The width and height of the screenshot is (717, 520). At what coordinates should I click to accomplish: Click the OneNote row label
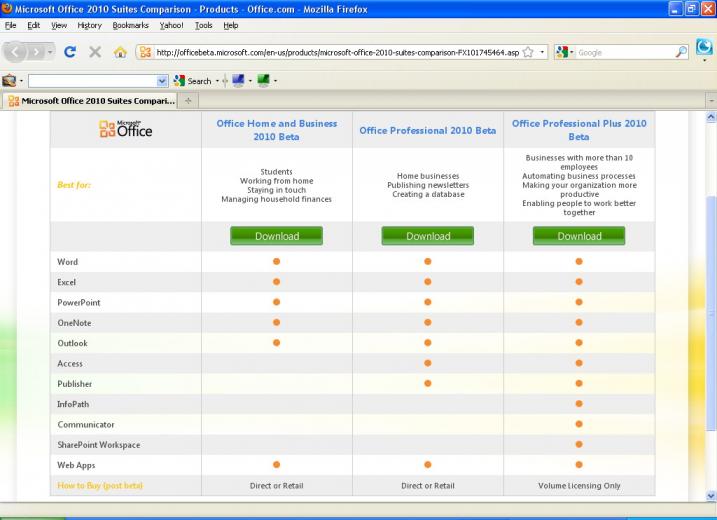pyautogui.click(x=74, y=323)
